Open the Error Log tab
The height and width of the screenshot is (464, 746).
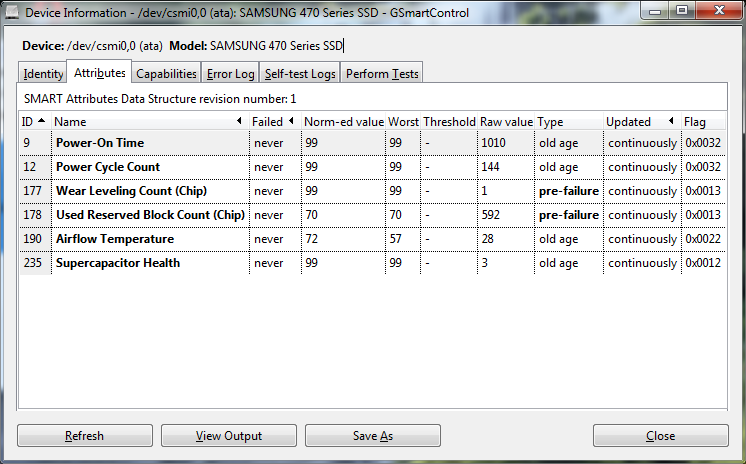click(x=230, y=74)
